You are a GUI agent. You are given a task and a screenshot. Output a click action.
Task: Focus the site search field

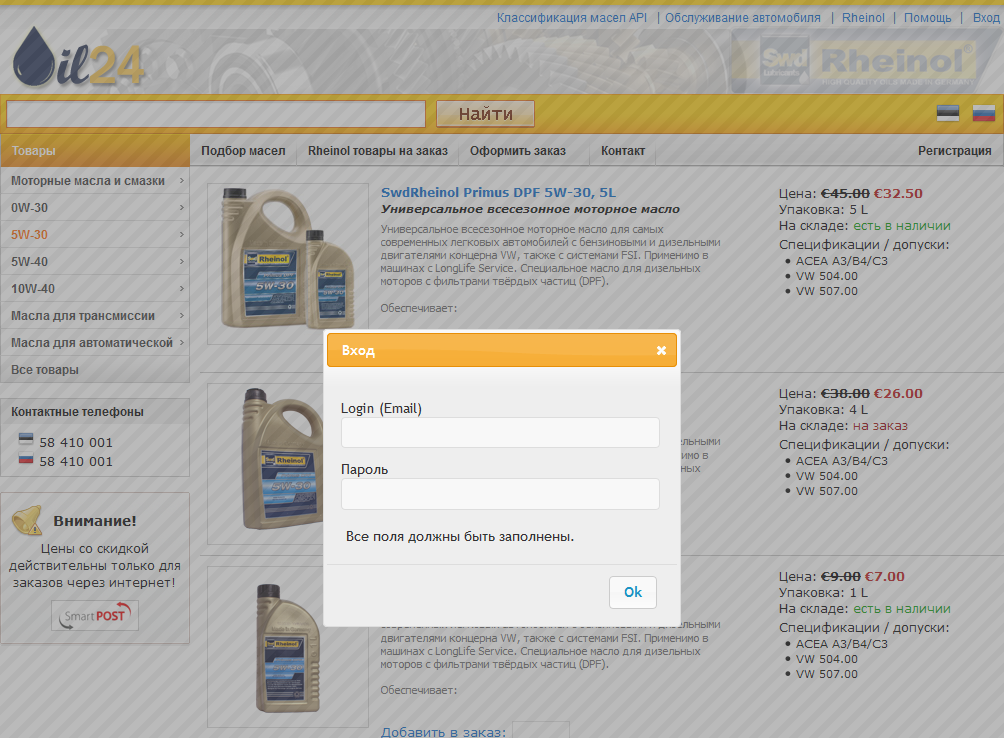[x=216, y=114]
